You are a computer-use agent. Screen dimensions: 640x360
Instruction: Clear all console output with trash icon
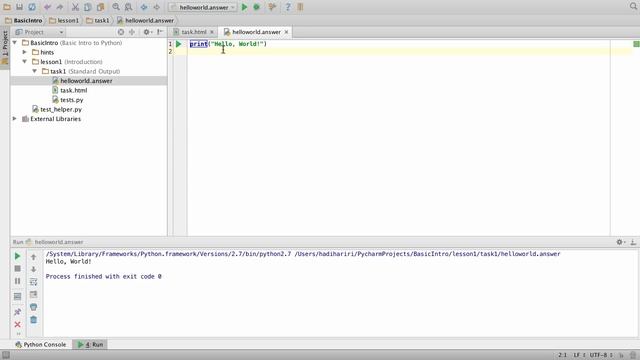(x=33, y=320)
